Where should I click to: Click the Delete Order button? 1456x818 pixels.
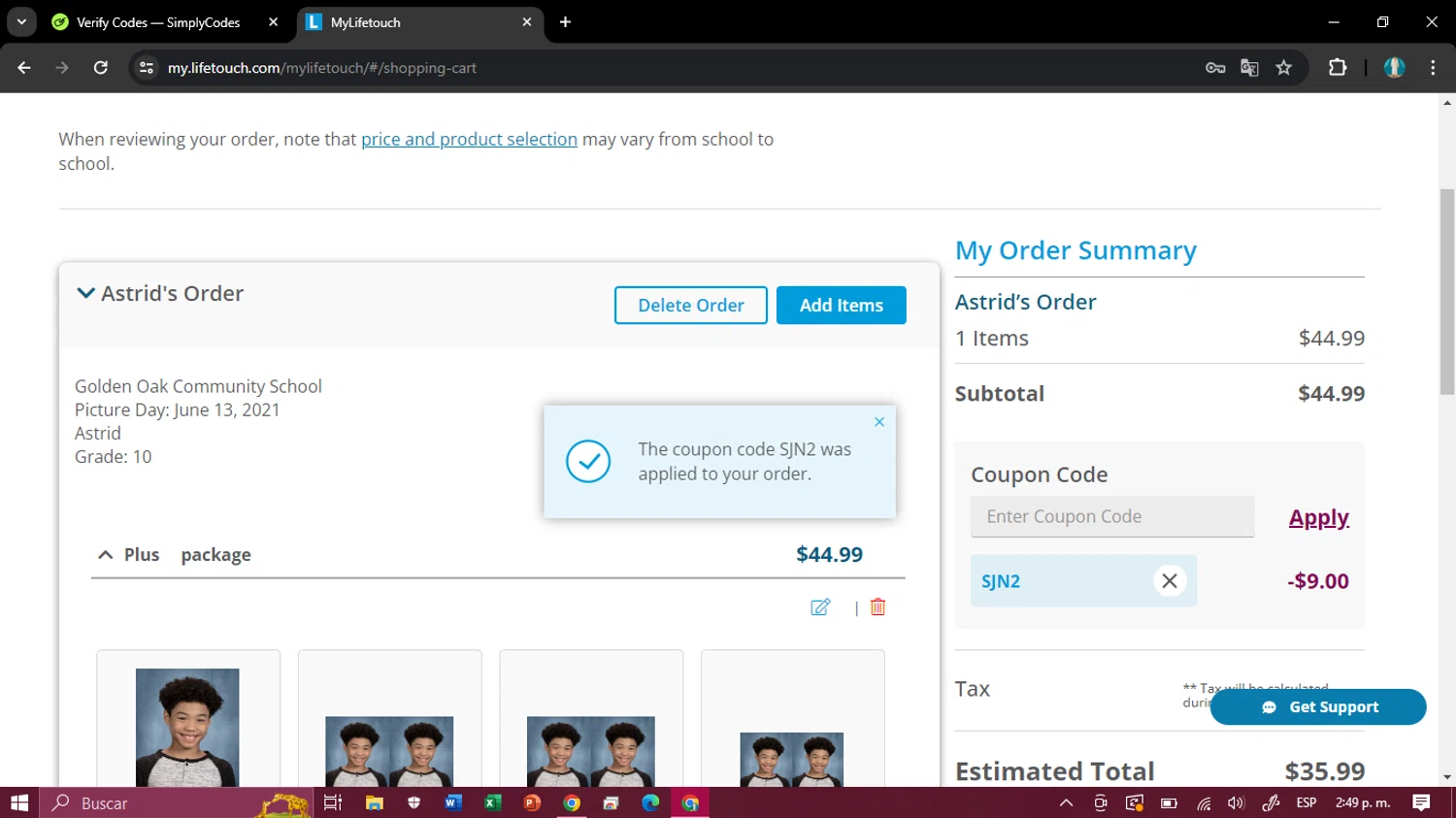click(x=691, y=305)
